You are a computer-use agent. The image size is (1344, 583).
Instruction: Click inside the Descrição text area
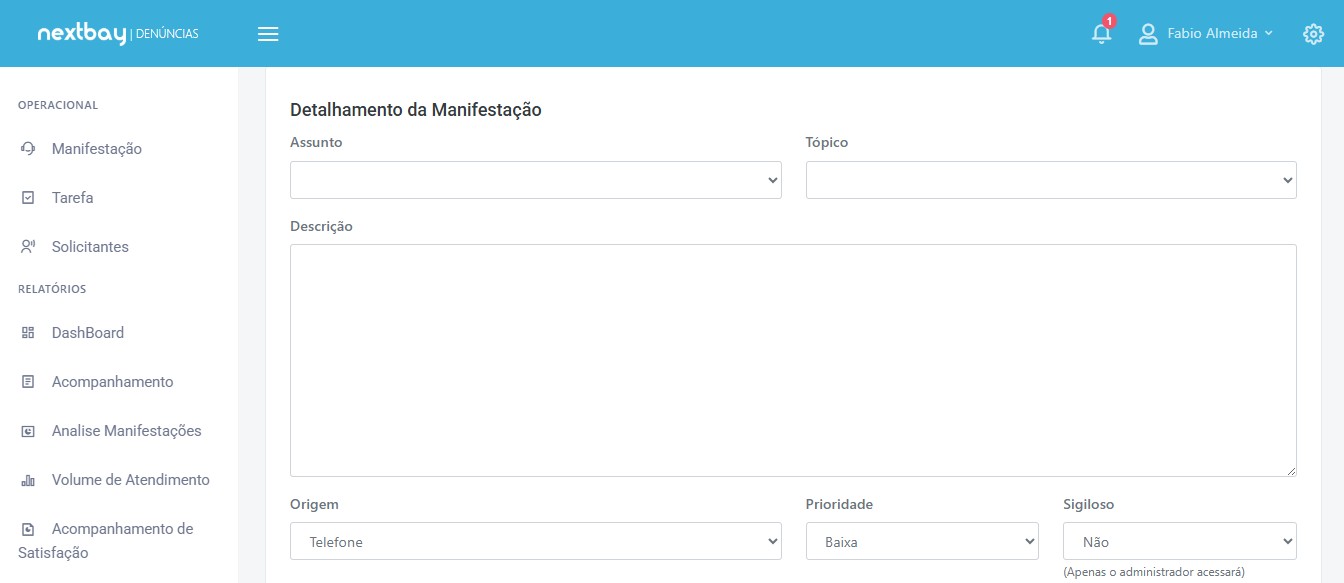pyautogui.click(x=793, y=360)
